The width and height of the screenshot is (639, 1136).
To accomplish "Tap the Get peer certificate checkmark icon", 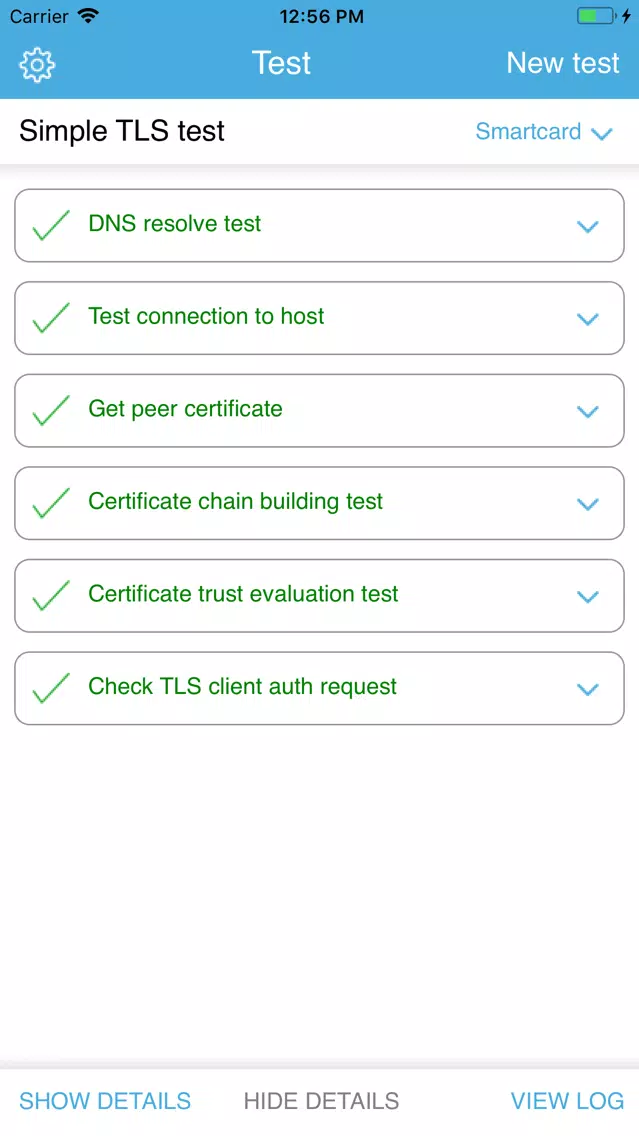I will tap(51, 411).
